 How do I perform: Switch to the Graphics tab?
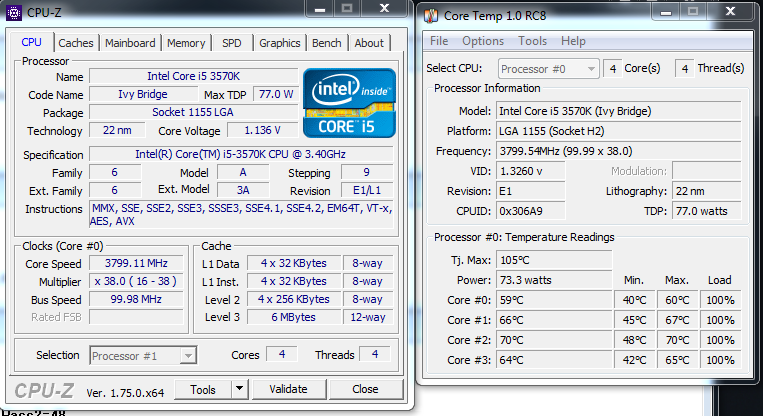pos(279,43)
